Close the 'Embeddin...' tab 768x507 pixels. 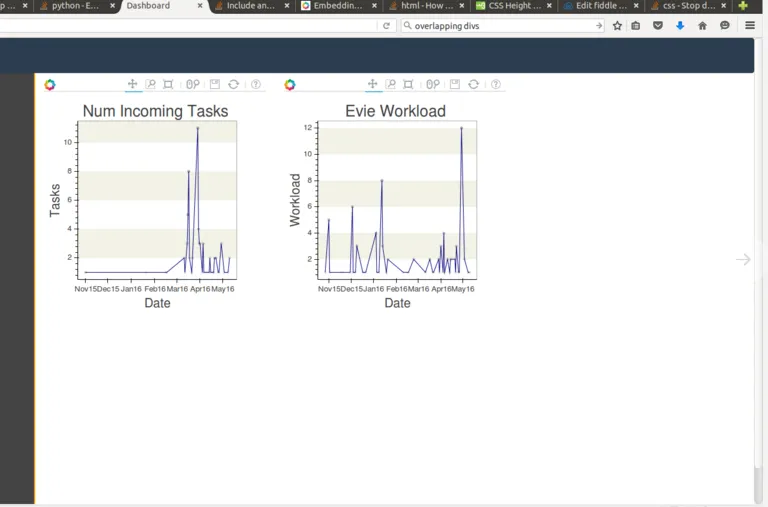374,6
